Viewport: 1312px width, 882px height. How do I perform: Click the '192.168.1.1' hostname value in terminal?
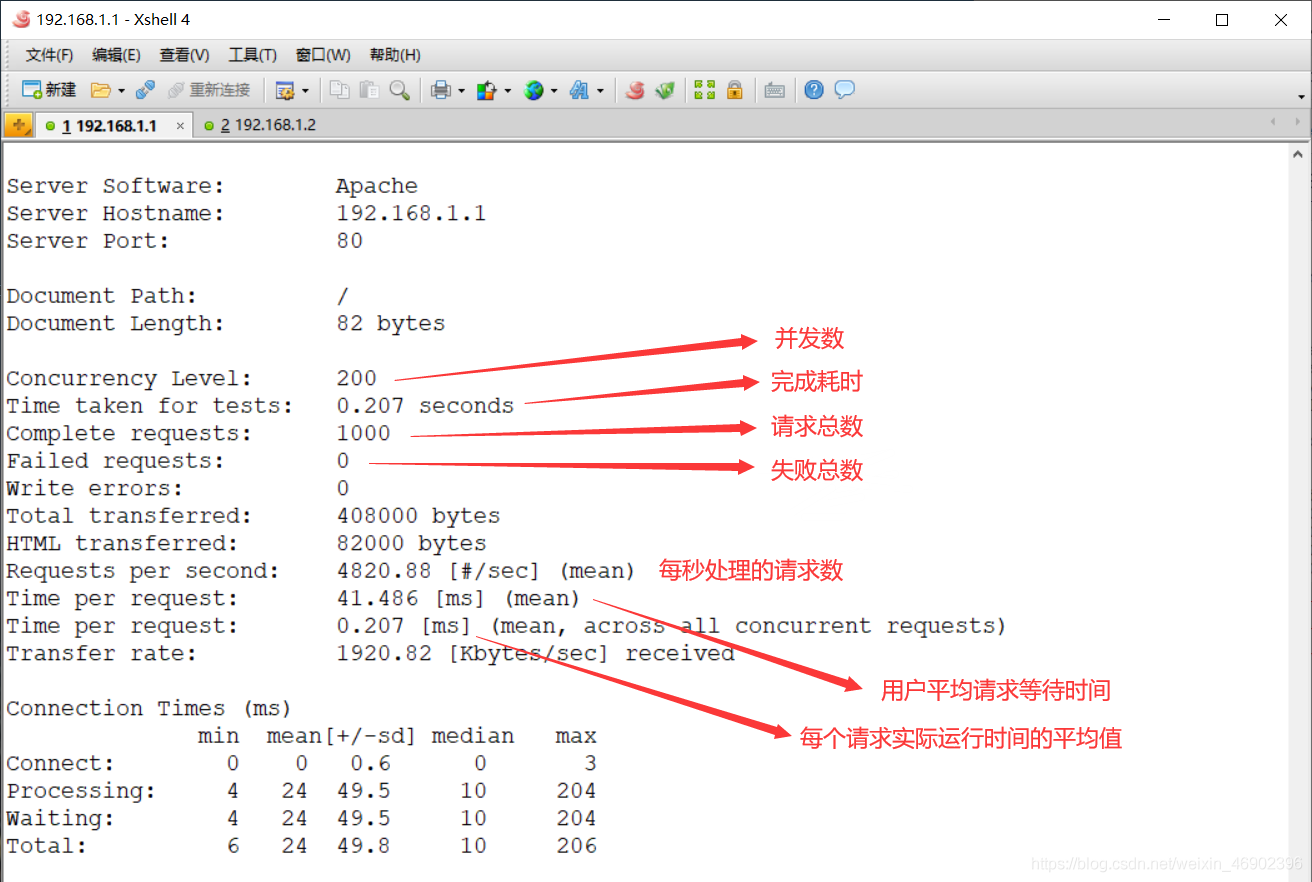click(411, 213)
